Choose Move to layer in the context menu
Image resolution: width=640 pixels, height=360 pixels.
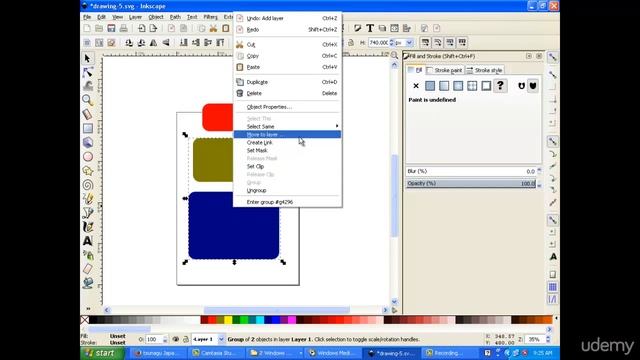click(x=287, y=134)
